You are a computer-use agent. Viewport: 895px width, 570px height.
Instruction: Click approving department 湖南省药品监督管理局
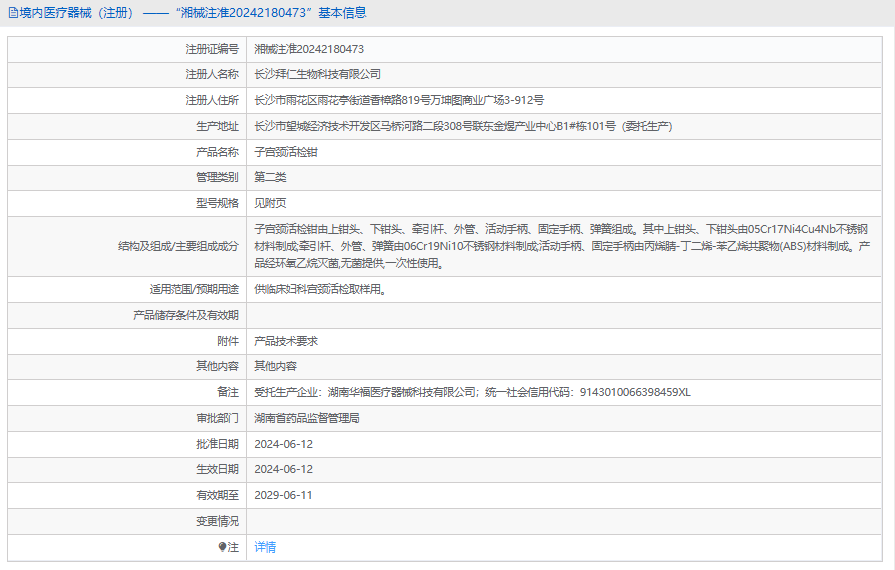coord(307,418)
